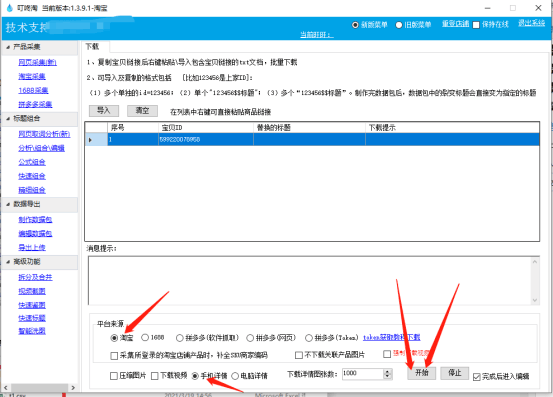The height and width of the screenshot is (397, 553).
Task: Open 精细组合 in the sidebar
Action: click(32, 190)
